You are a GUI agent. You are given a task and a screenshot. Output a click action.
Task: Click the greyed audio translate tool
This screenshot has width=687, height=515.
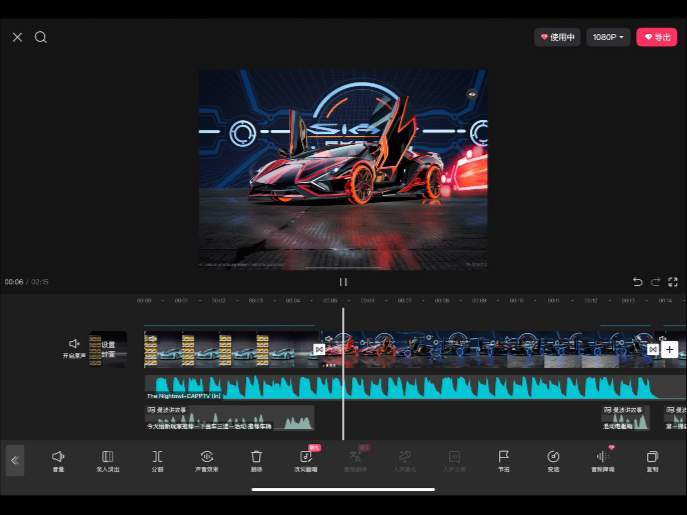tap(355, 461)
